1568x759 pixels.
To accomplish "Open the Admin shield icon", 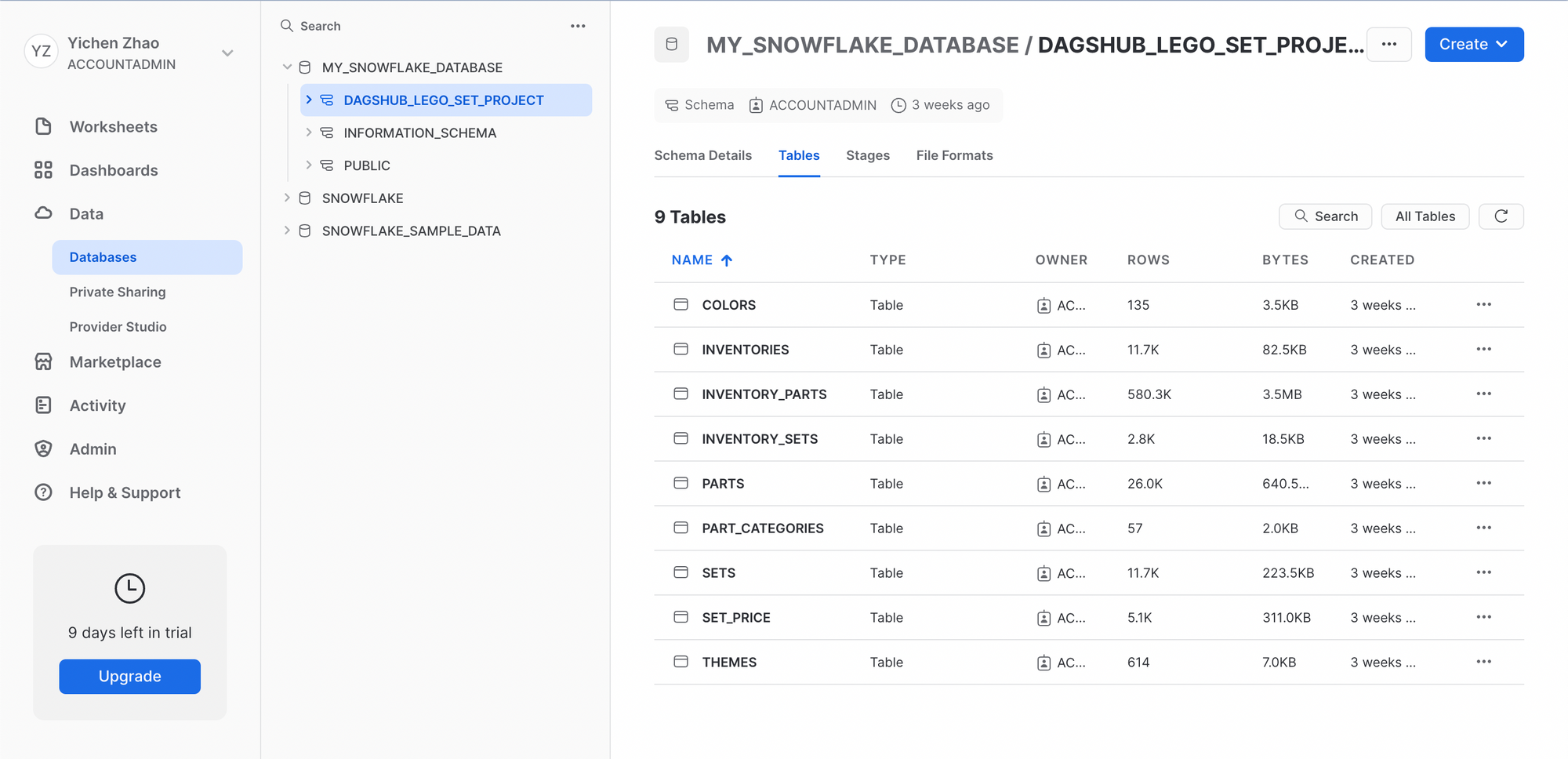I will coord(43,448).
